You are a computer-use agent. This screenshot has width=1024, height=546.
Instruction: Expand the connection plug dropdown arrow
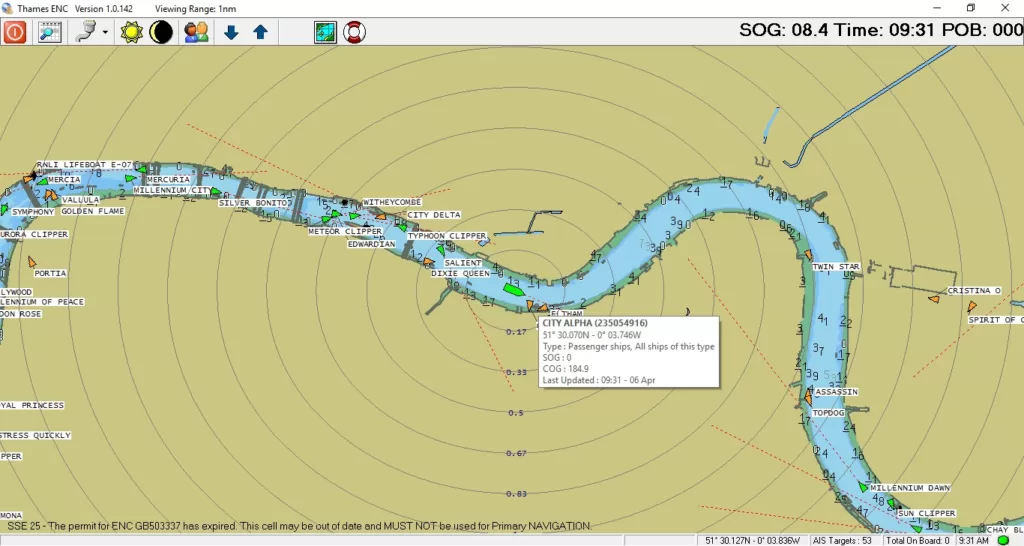tap(105, 32)
